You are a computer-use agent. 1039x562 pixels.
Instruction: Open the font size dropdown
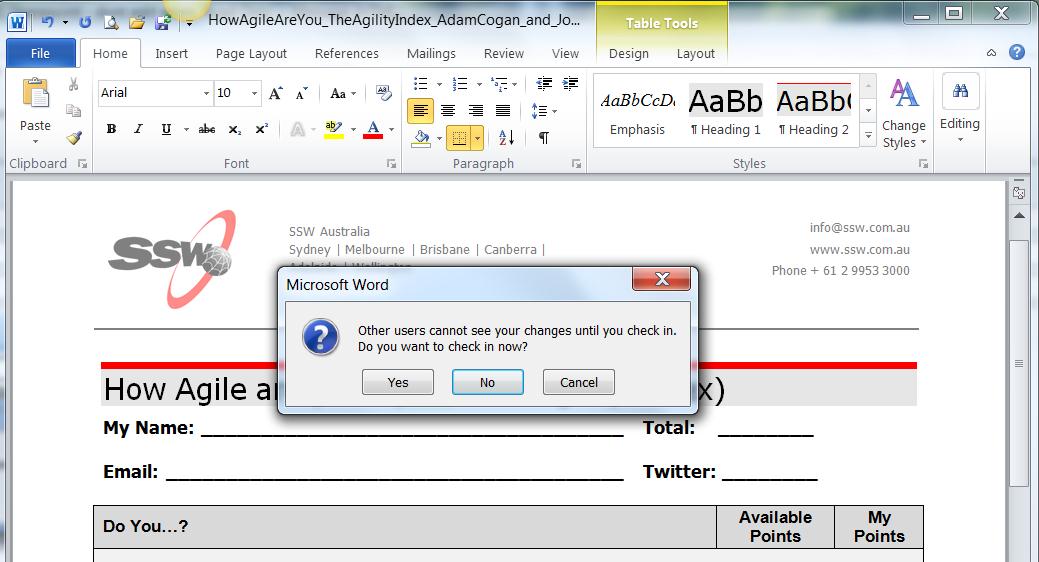click(x=255, y=93)
